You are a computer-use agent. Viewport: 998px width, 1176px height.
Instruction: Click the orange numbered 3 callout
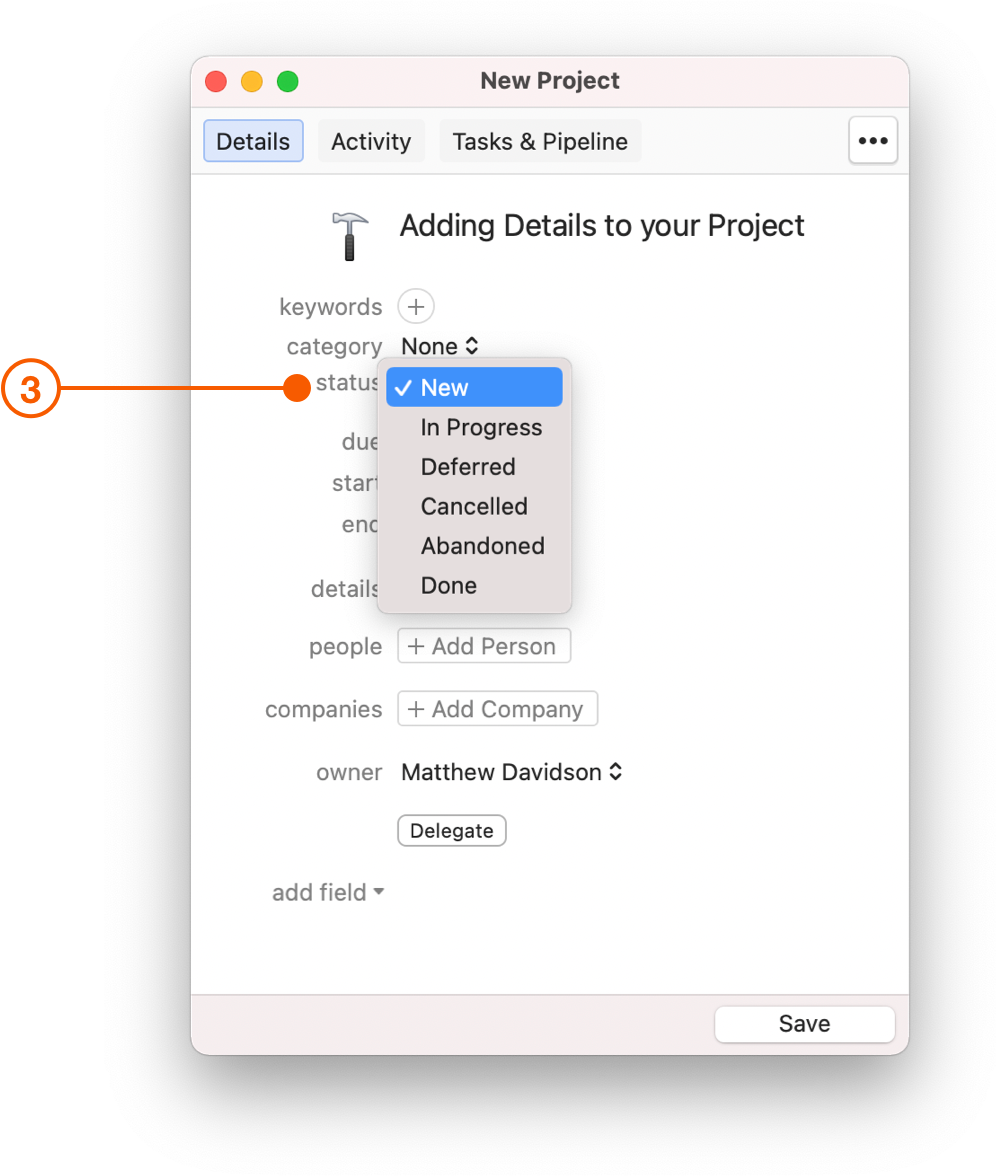point(31,389)
